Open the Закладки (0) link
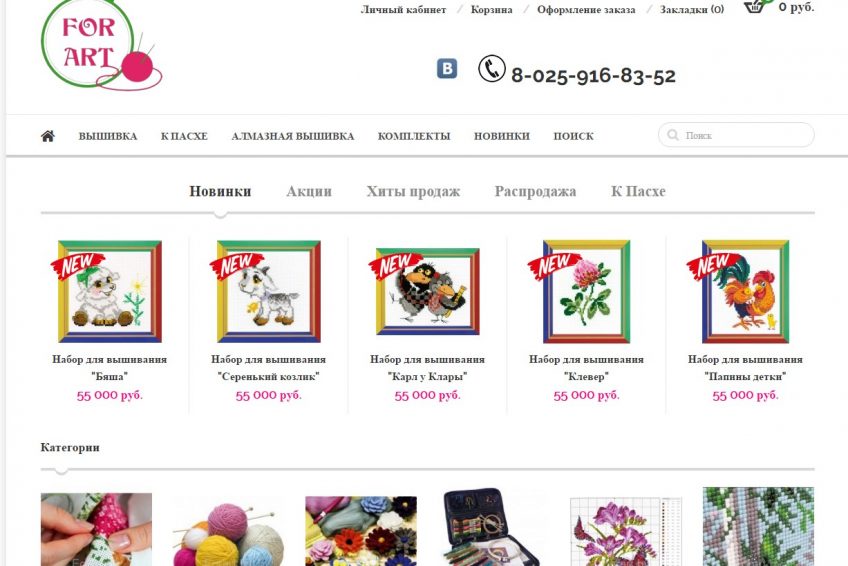848x566 pixels. point(692,10)
